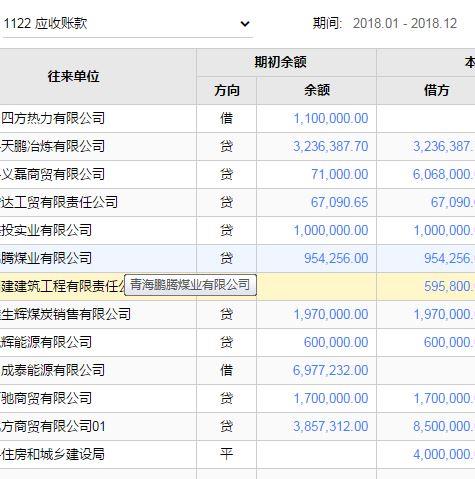
Task: Open opening balance 1,100,000.00 amount
Action: click(331, 118)
